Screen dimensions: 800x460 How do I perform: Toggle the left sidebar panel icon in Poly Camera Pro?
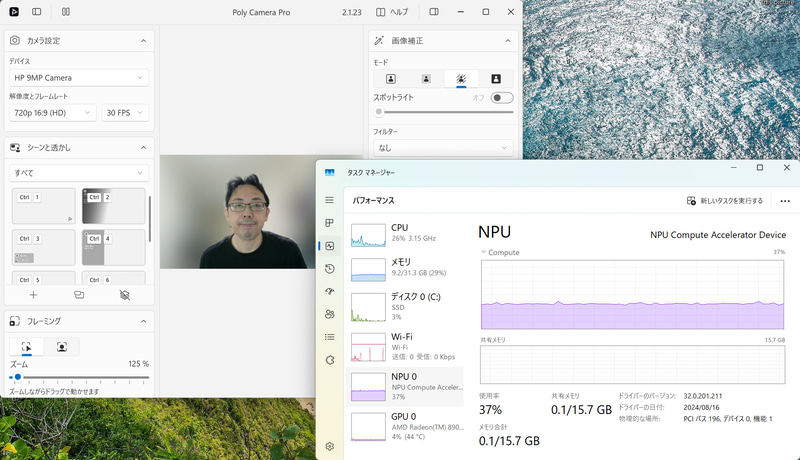pyautogui.click(x=37, y=12)
